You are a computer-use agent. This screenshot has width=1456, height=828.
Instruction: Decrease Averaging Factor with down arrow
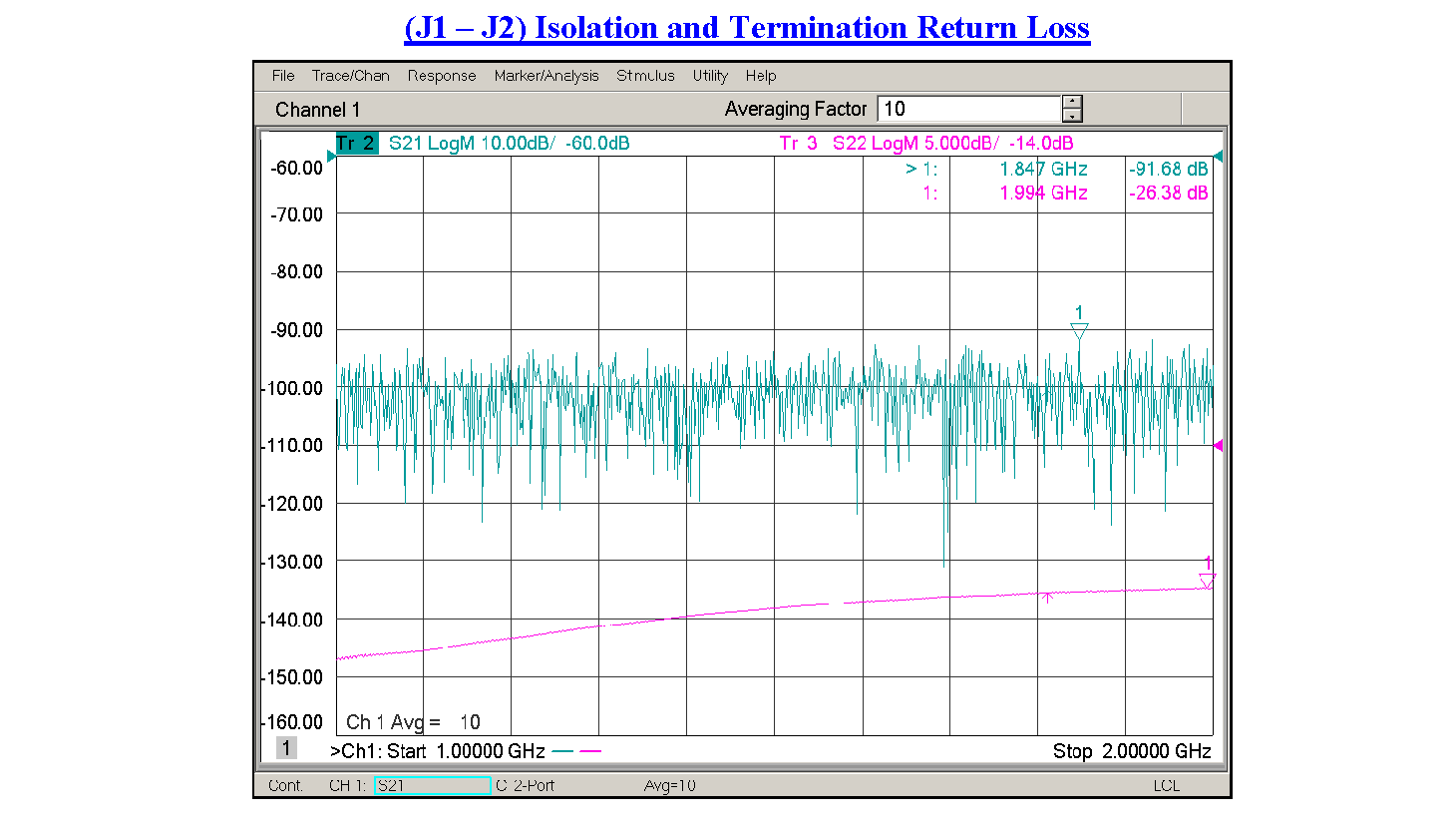click(x=1072, y=116)
